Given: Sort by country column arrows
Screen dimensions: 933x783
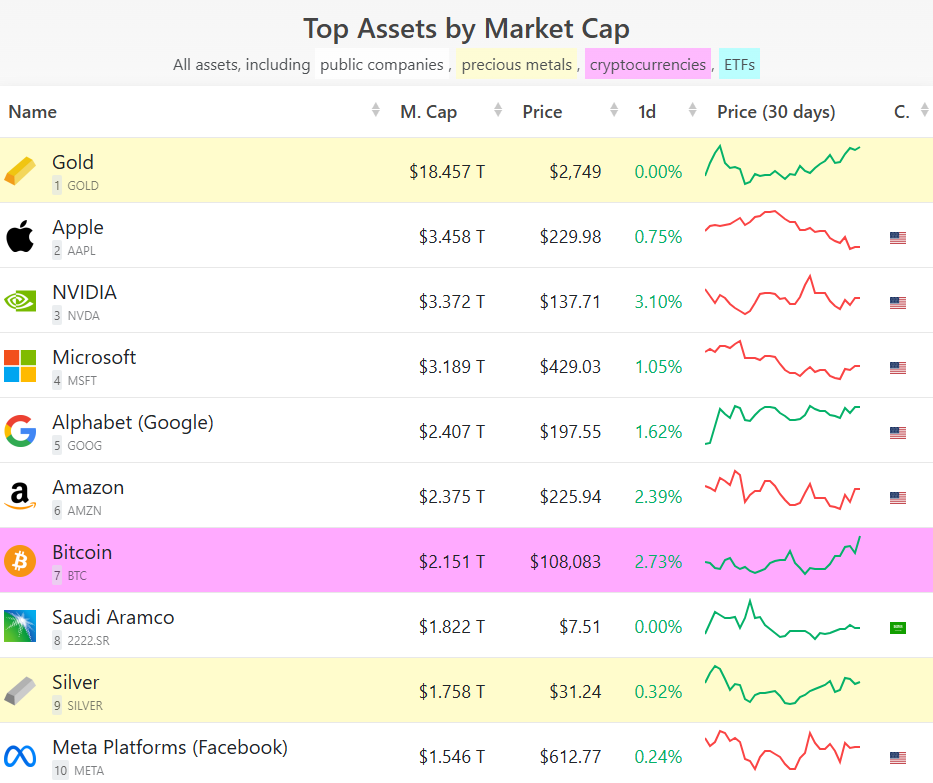Looking at the screenshot, I should tap(924, 110).
